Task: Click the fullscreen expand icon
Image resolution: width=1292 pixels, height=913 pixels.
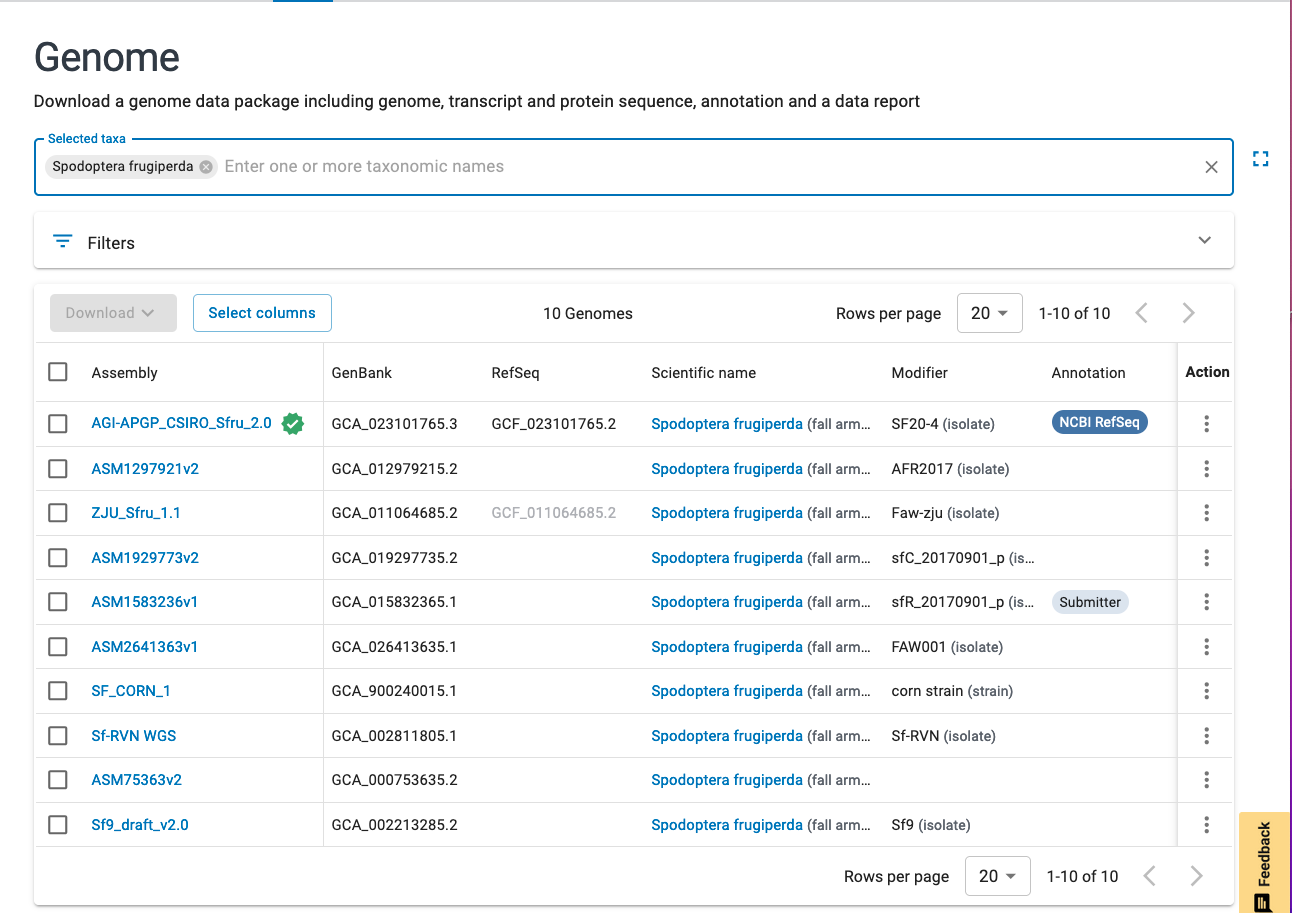Action: pyautogui.click(x=1260, y=158)
